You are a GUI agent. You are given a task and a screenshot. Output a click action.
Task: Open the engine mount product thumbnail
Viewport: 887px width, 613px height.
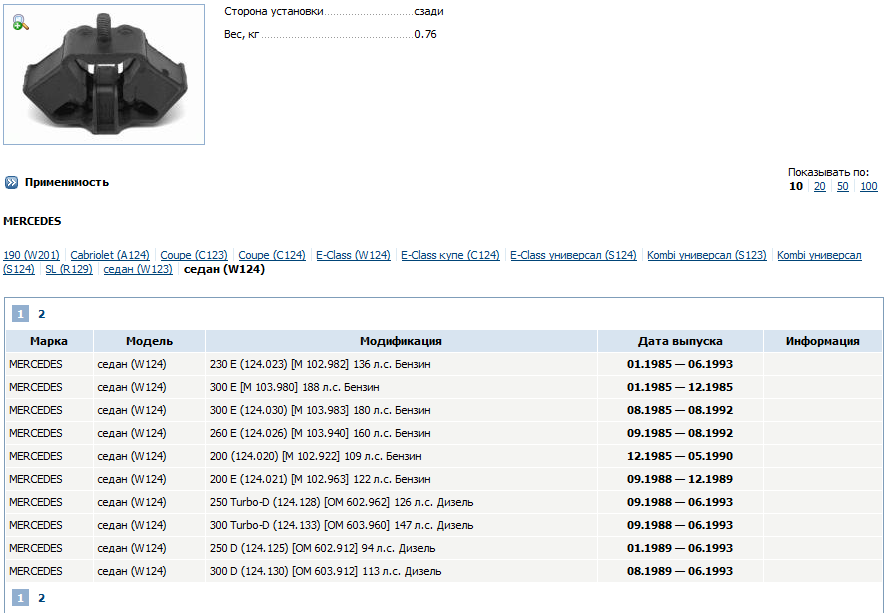[x=104, y=75]
